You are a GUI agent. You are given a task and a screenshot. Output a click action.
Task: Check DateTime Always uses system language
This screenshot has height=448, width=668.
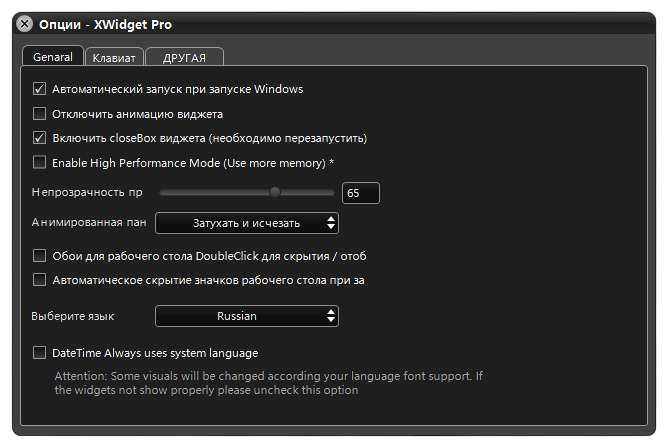coord(40,353)
